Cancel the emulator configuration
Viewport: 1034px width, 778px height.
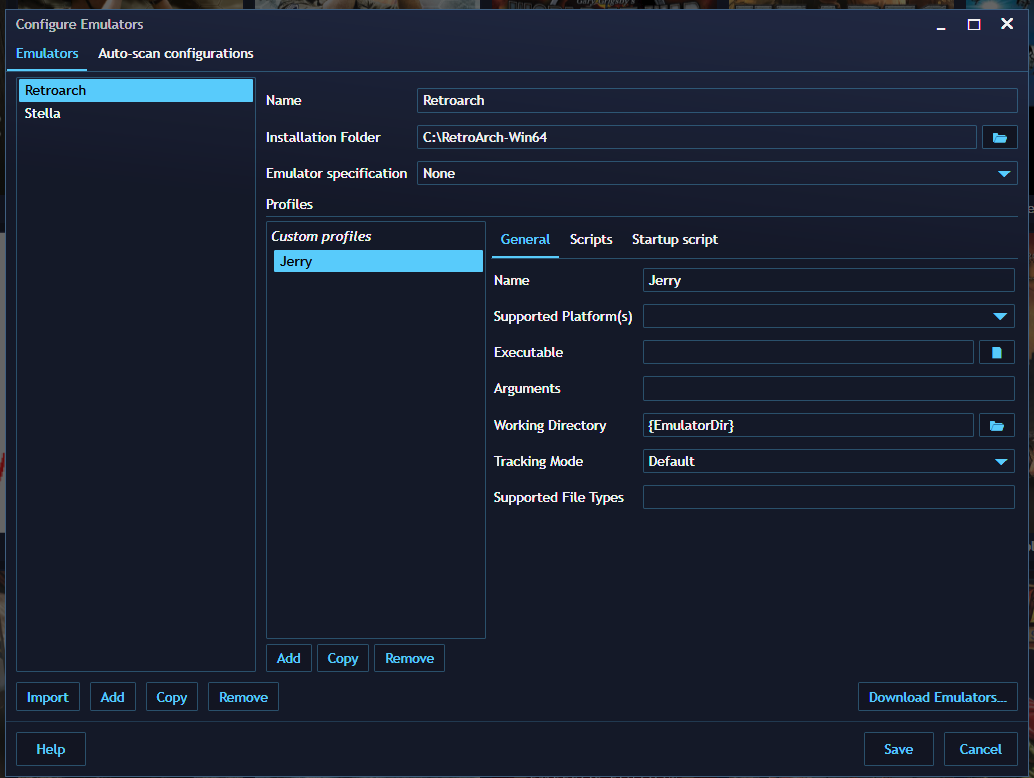(980, 748)
